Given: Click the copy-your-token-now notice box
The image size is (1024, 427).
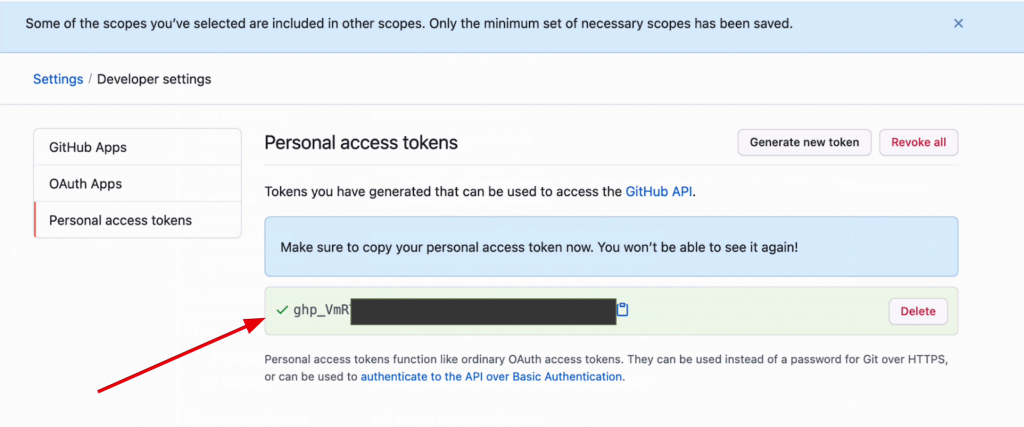Looking at the screenshot, I should pyautogui.click(x=610, y=247).
